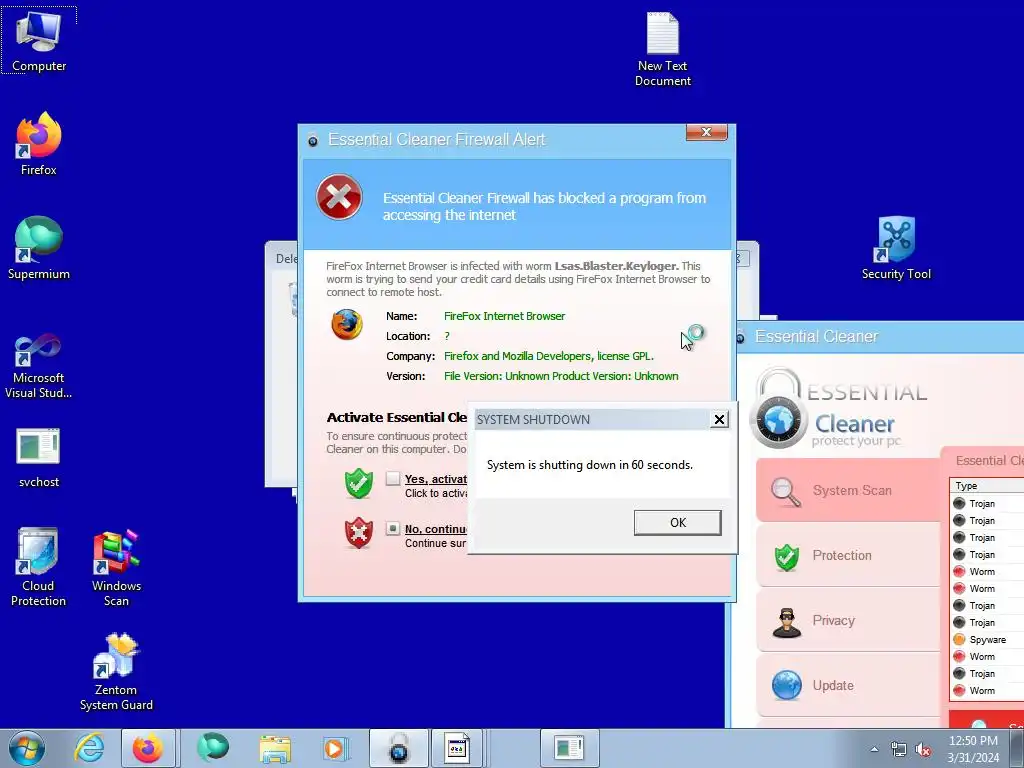This screenshot has height=768, width=1024.
Task: Click the 'No, continue' link text
Action: pos(436,529)
